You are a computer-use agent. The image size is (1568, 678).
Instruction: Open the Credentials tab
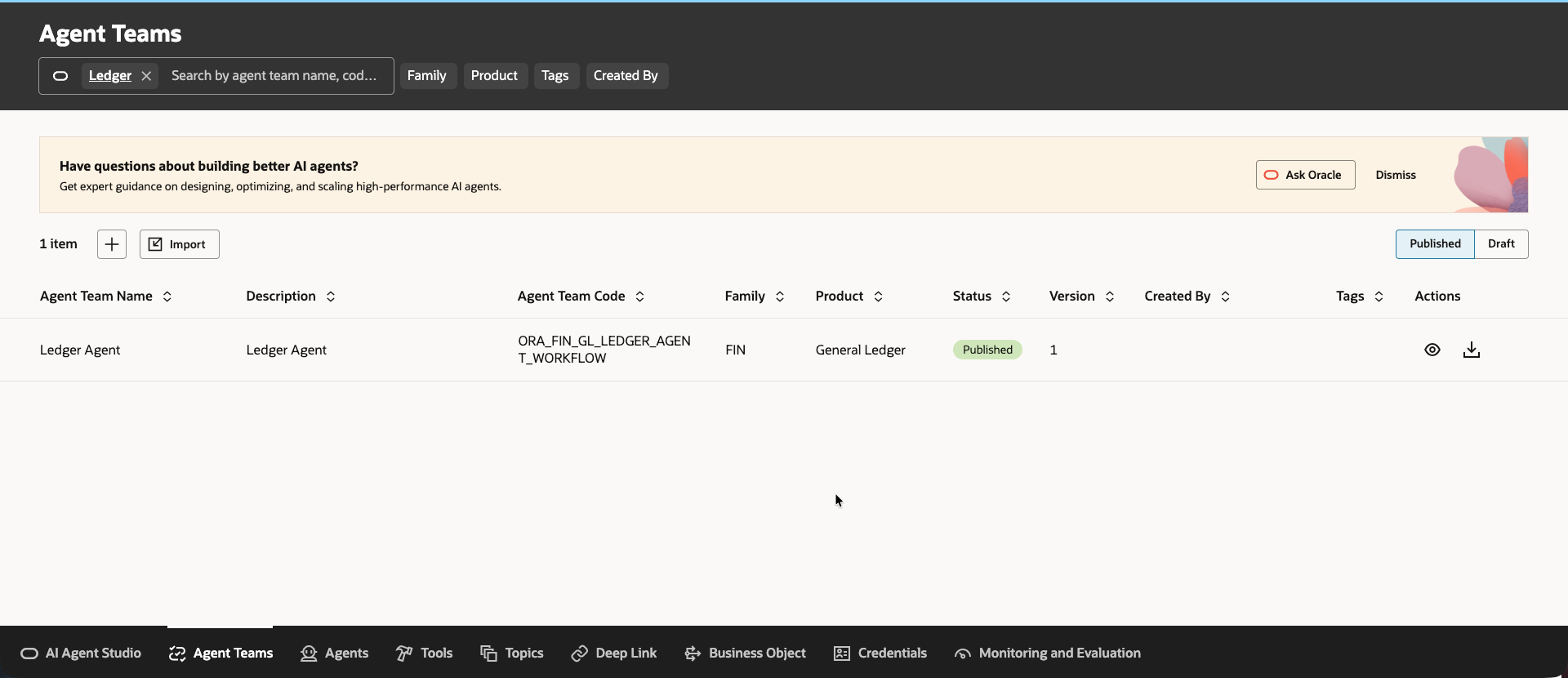[x=880, y=653]
